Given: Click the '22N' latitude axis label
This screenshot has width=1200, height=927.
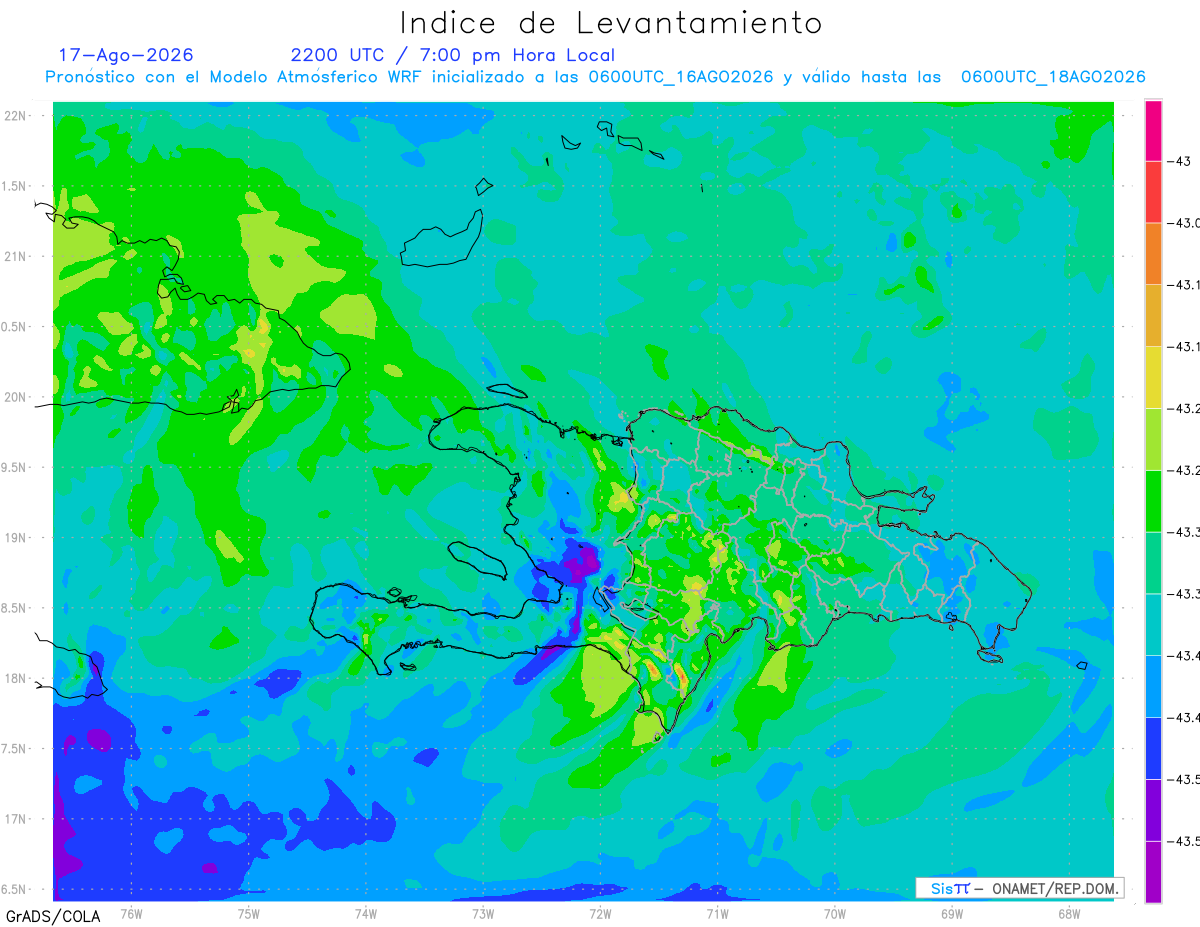Looking at the screenshot, I should tap(17, 116).
